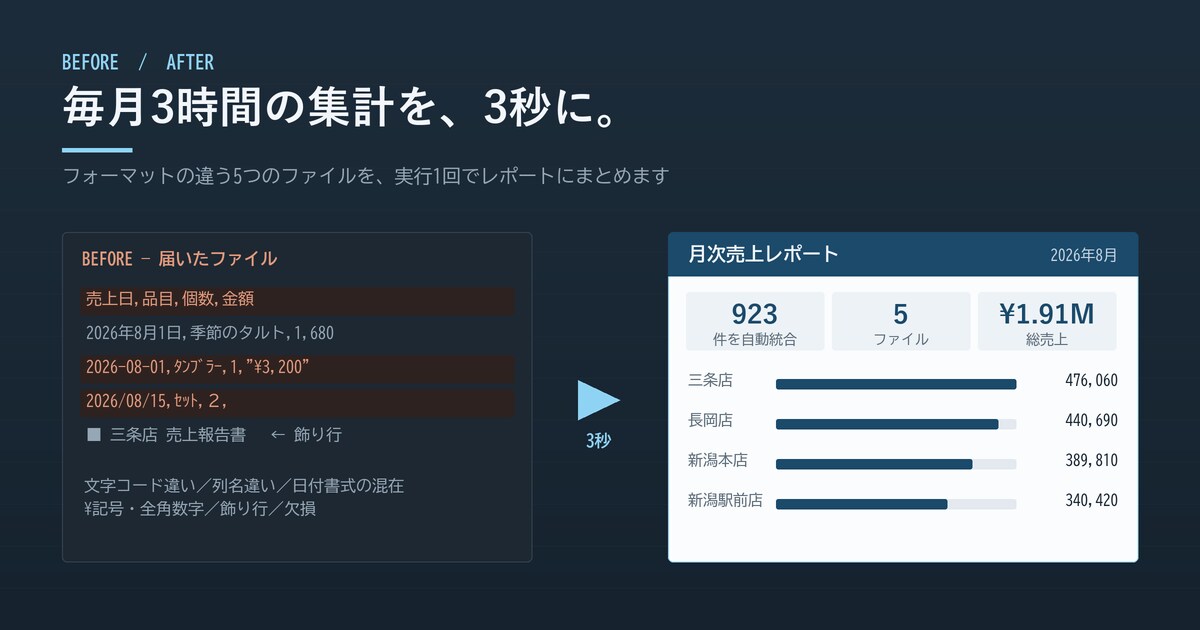Click the value '389,810'
This screenshot has width=1200, height=630.
[1092, 461]
